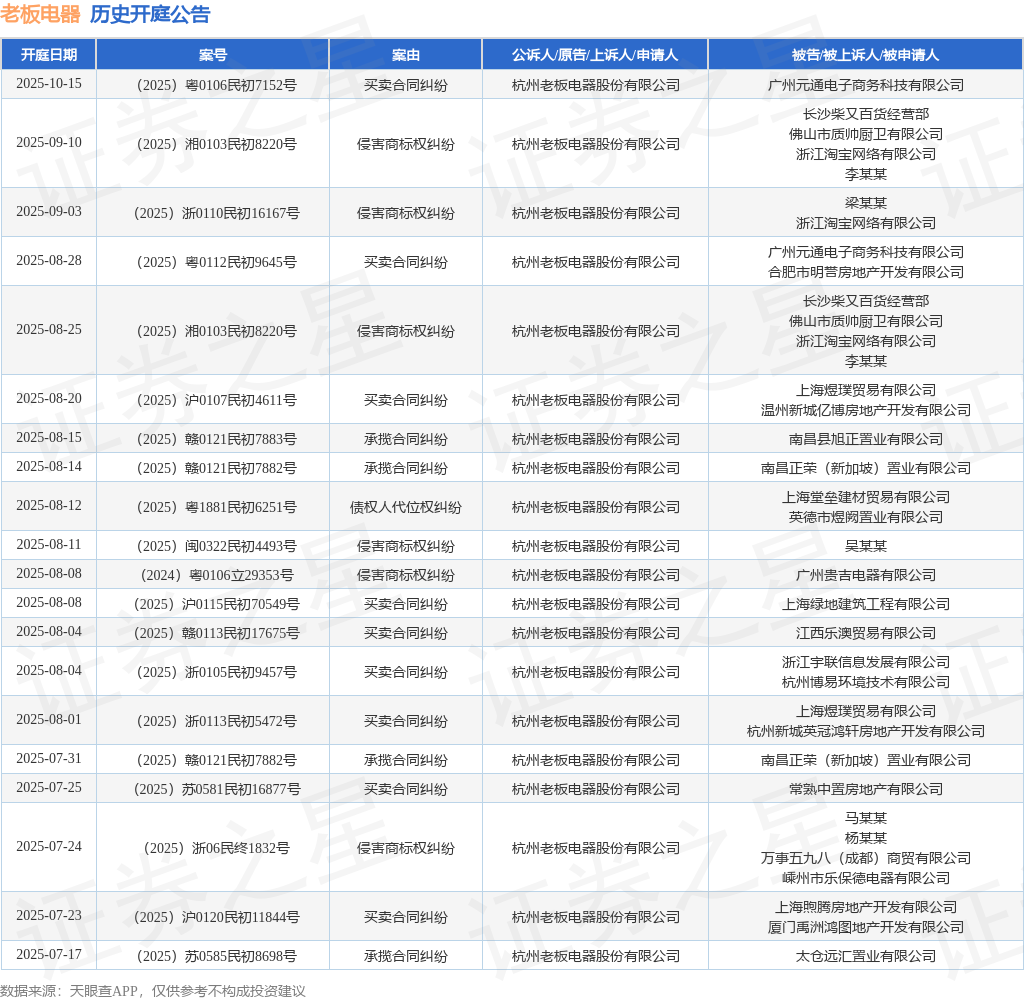Click defendant 万事五九八（成都）商贸有限公司
Image resolution: width=1024 pixels, height=1000 pixels.
[x=866, y=858]
